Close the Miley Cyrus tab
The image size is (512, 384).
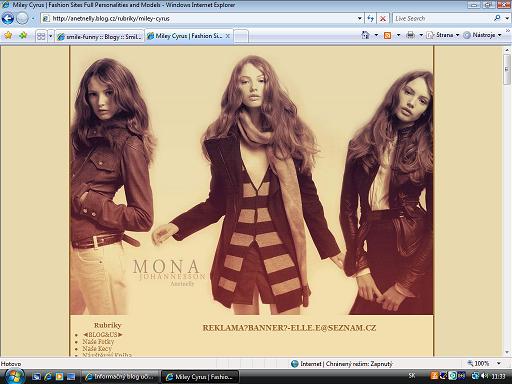tap(228, 36)
